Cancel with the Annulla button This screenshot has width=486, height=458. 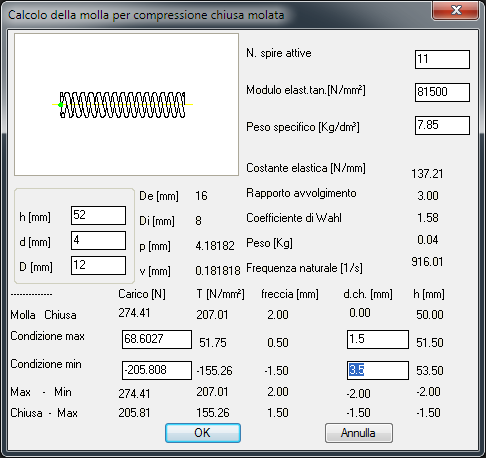(x=359, y=433)
